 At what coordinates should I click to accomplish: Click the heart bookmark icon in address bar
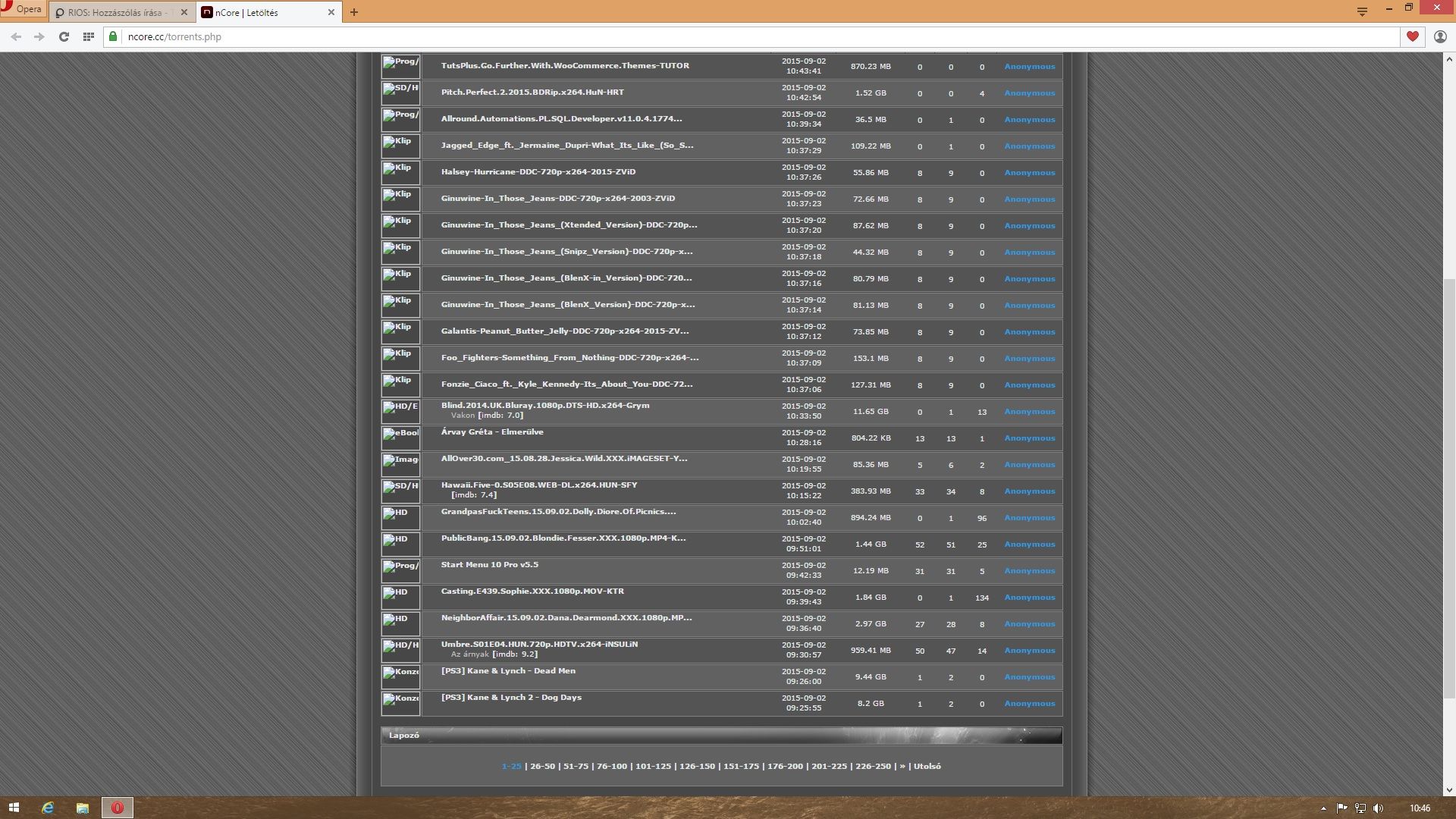coord(1412,36)
